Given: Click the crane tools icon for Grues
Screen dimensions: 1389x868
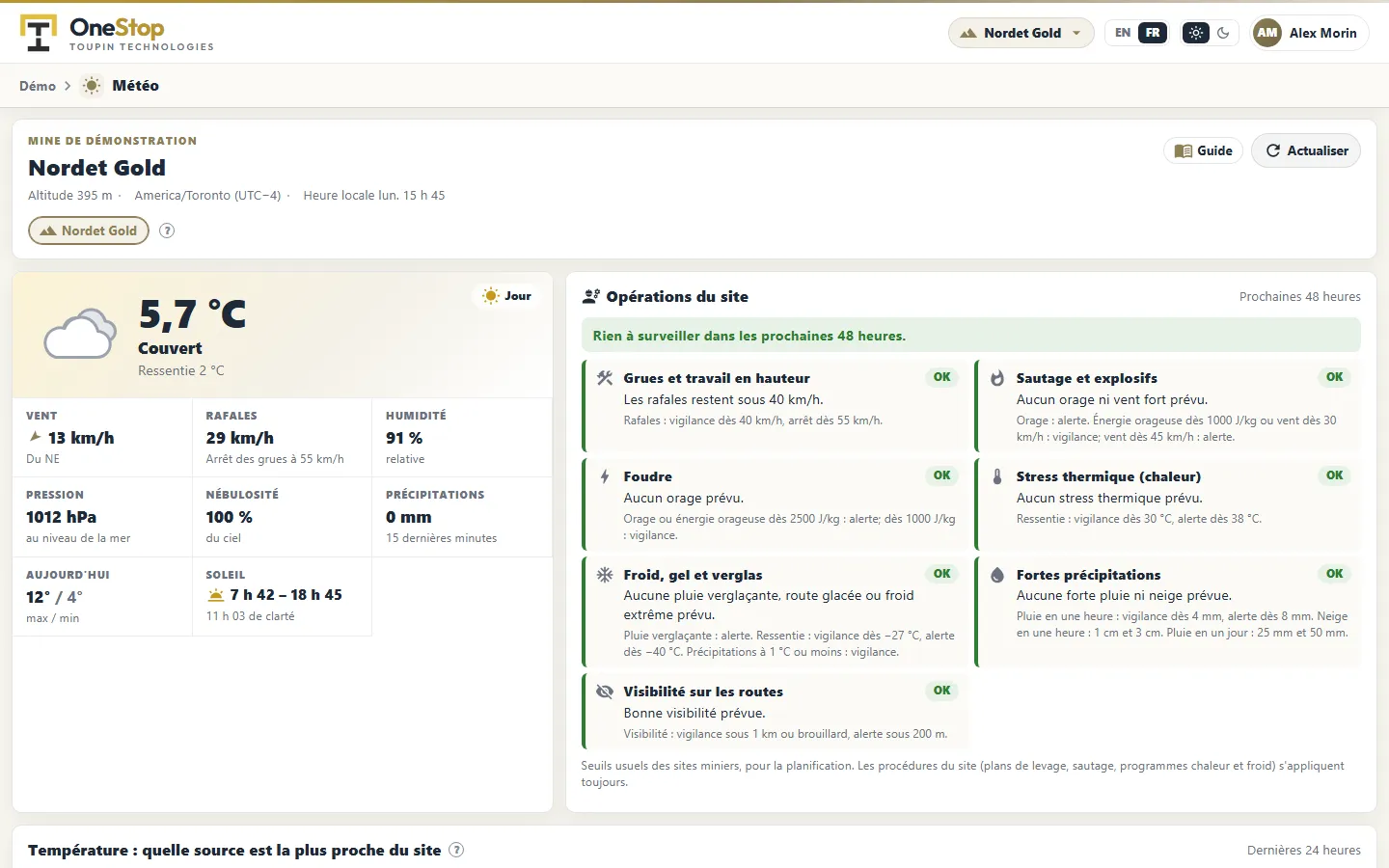Looking at the screenshot, I should 605,378.
